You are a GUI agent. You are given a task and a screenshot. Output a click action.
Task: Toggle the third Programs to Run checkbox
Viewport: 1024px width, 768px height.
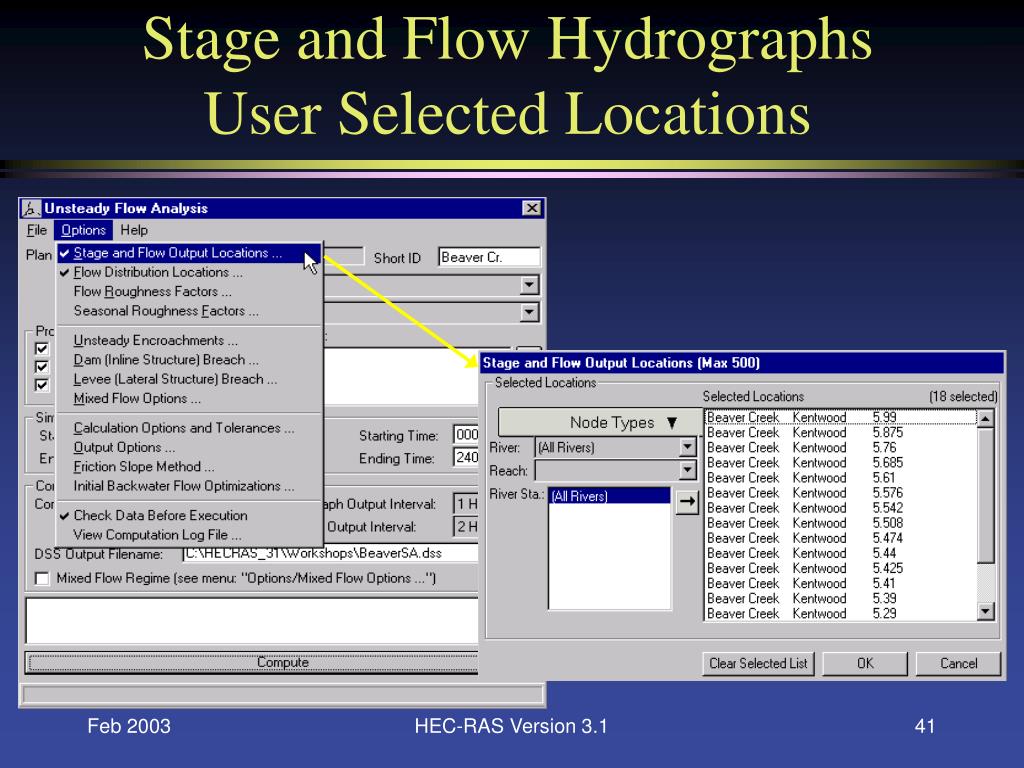(x=42, y=385)
